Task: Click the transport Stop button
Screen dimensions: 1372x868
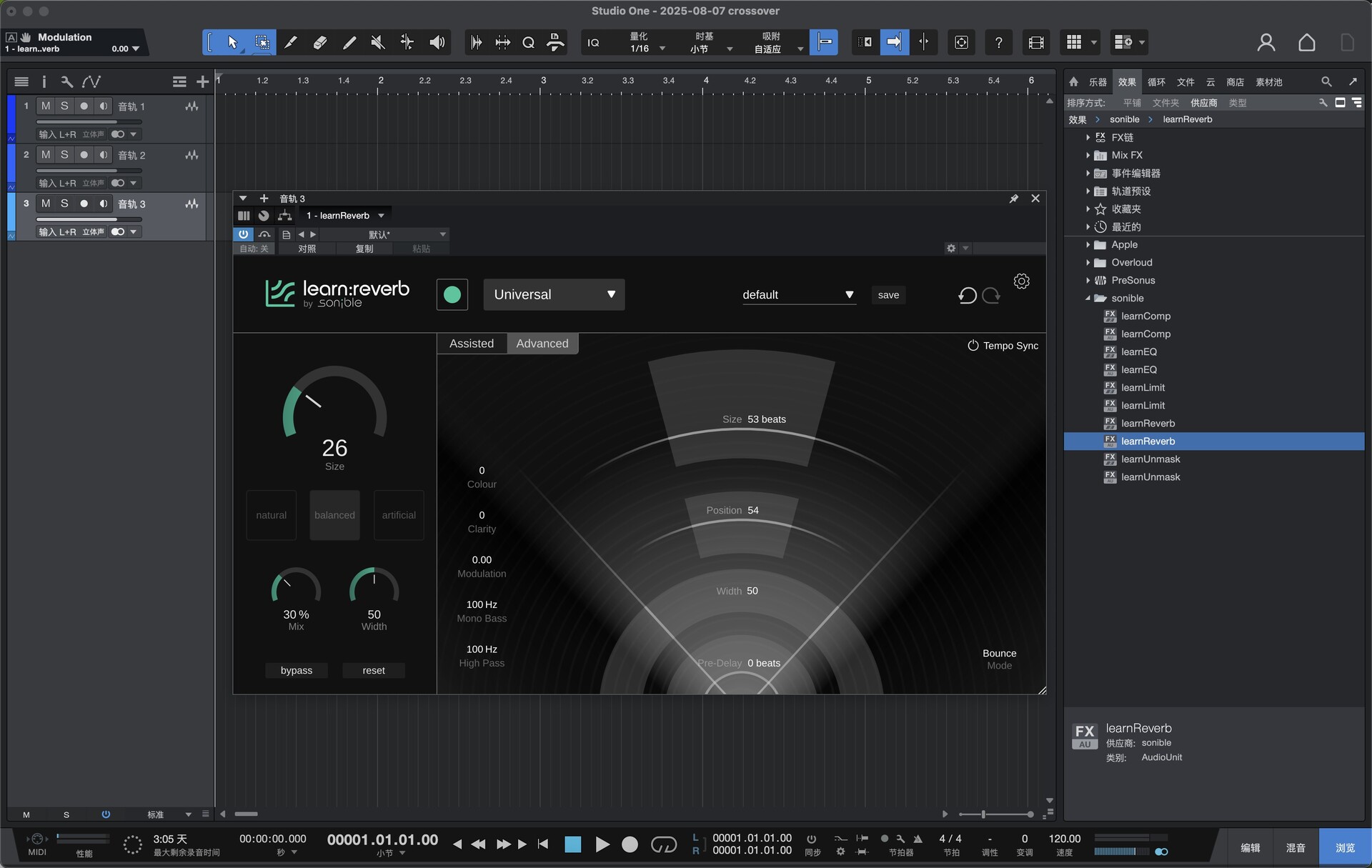Action: 573,844
